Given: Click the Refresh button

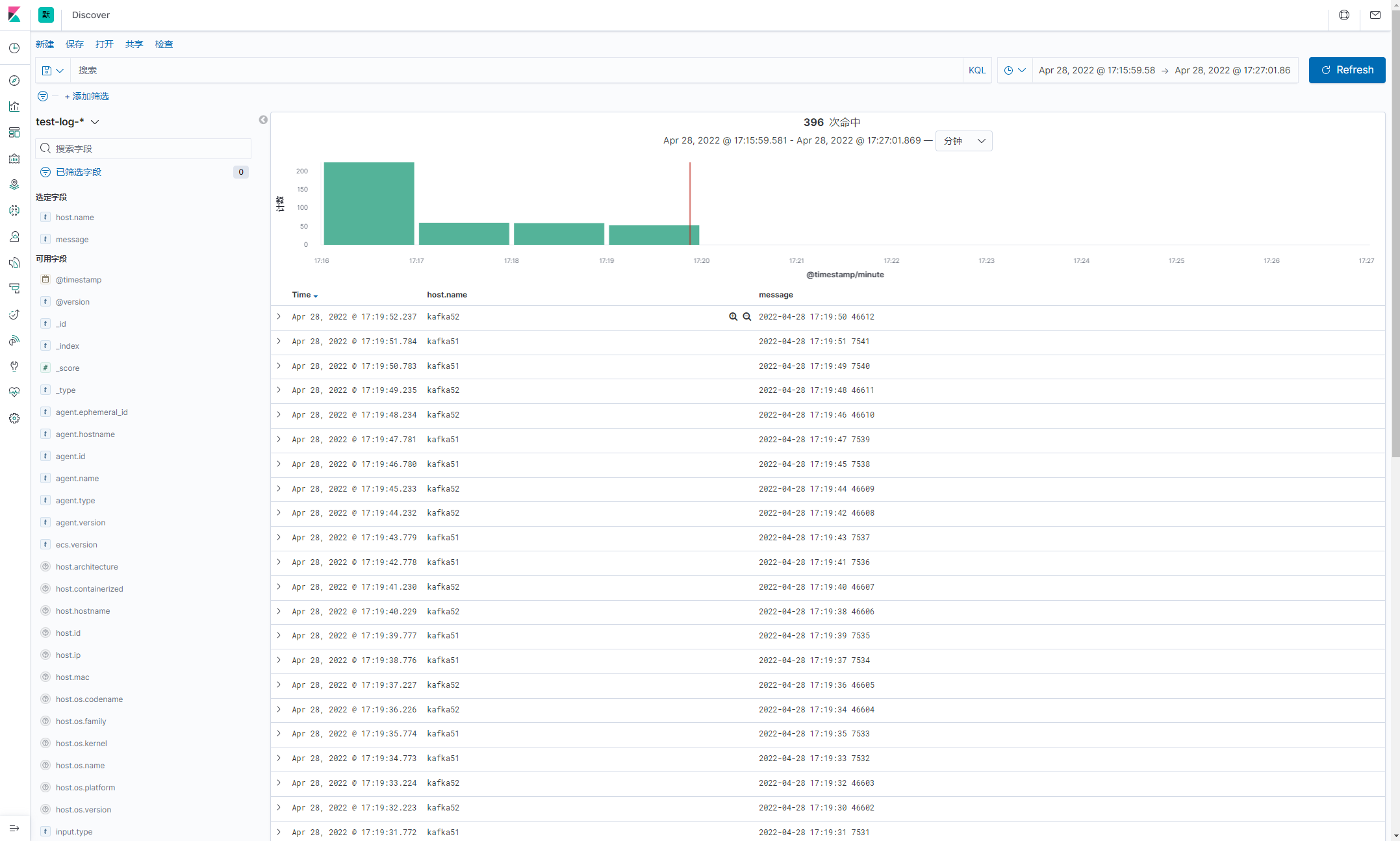Looking at the screenshot, I should (1346, 70).
